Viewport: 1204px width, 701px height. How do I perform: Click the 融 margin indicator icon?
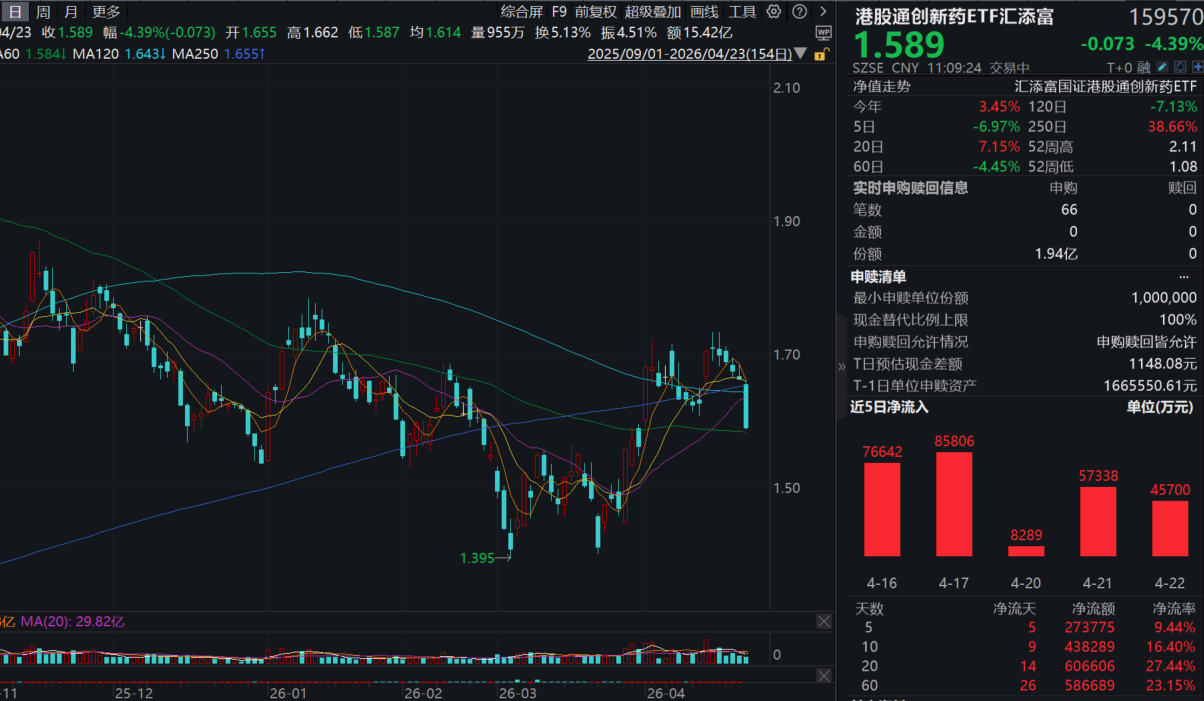tap(1144, 67)
